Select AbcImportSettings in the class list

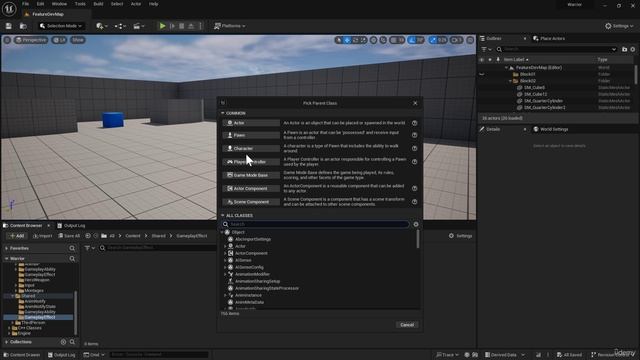253,240
